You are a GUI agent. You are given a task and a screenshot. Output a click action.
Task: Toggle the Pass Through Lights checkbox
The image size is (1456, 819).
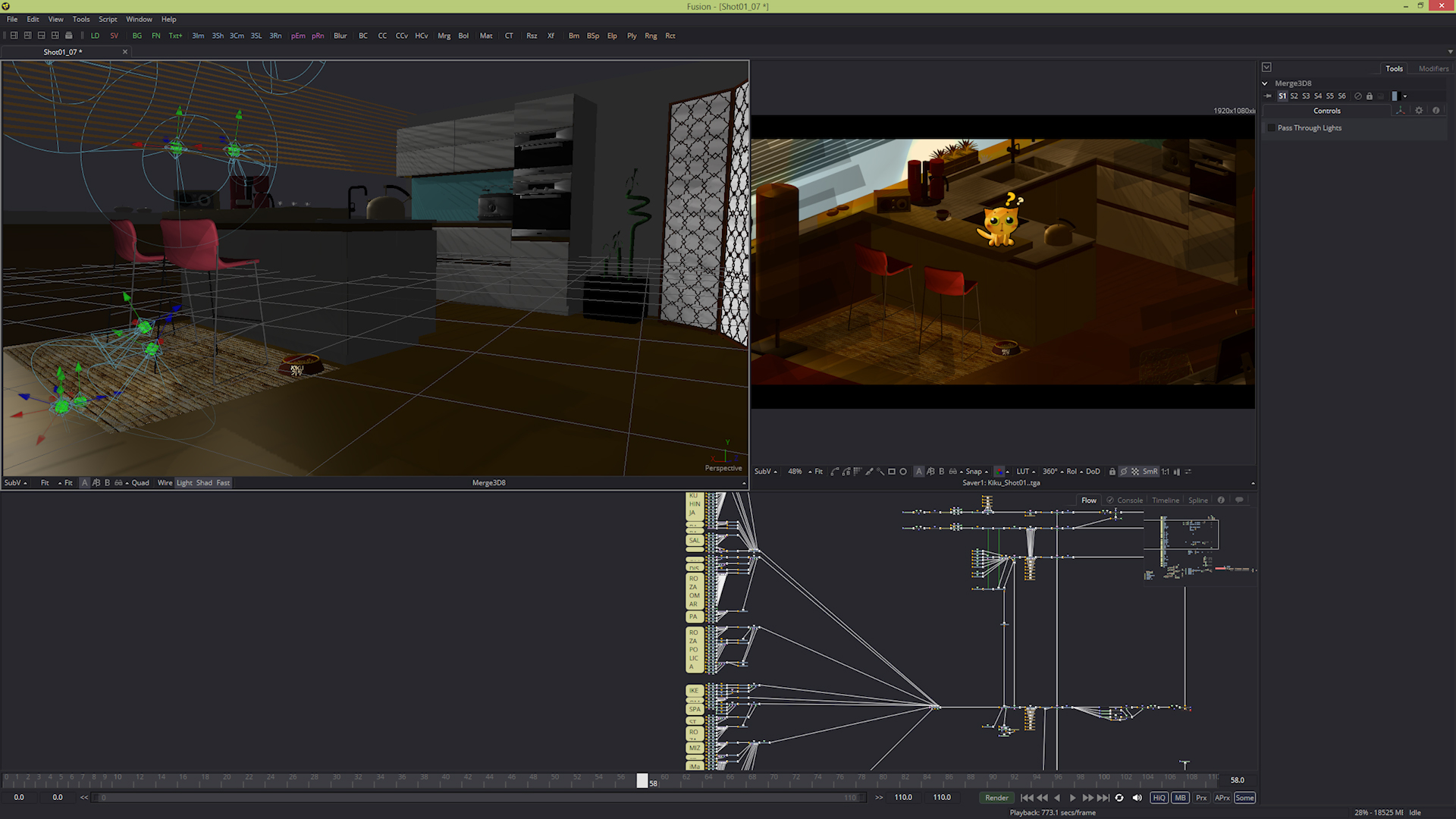click(1272, 128)
